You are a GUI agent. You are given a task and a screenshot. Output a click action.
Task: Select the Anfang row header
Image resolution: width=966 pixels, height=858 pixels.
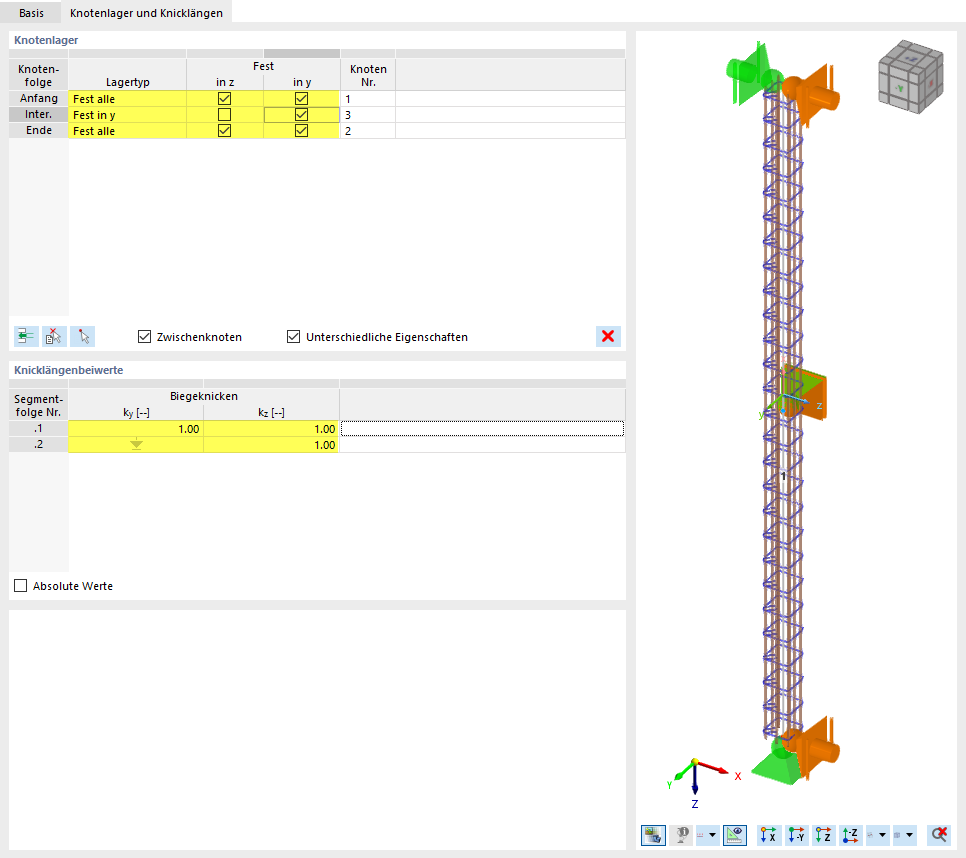pyautogui.click(x=39, y=99)
